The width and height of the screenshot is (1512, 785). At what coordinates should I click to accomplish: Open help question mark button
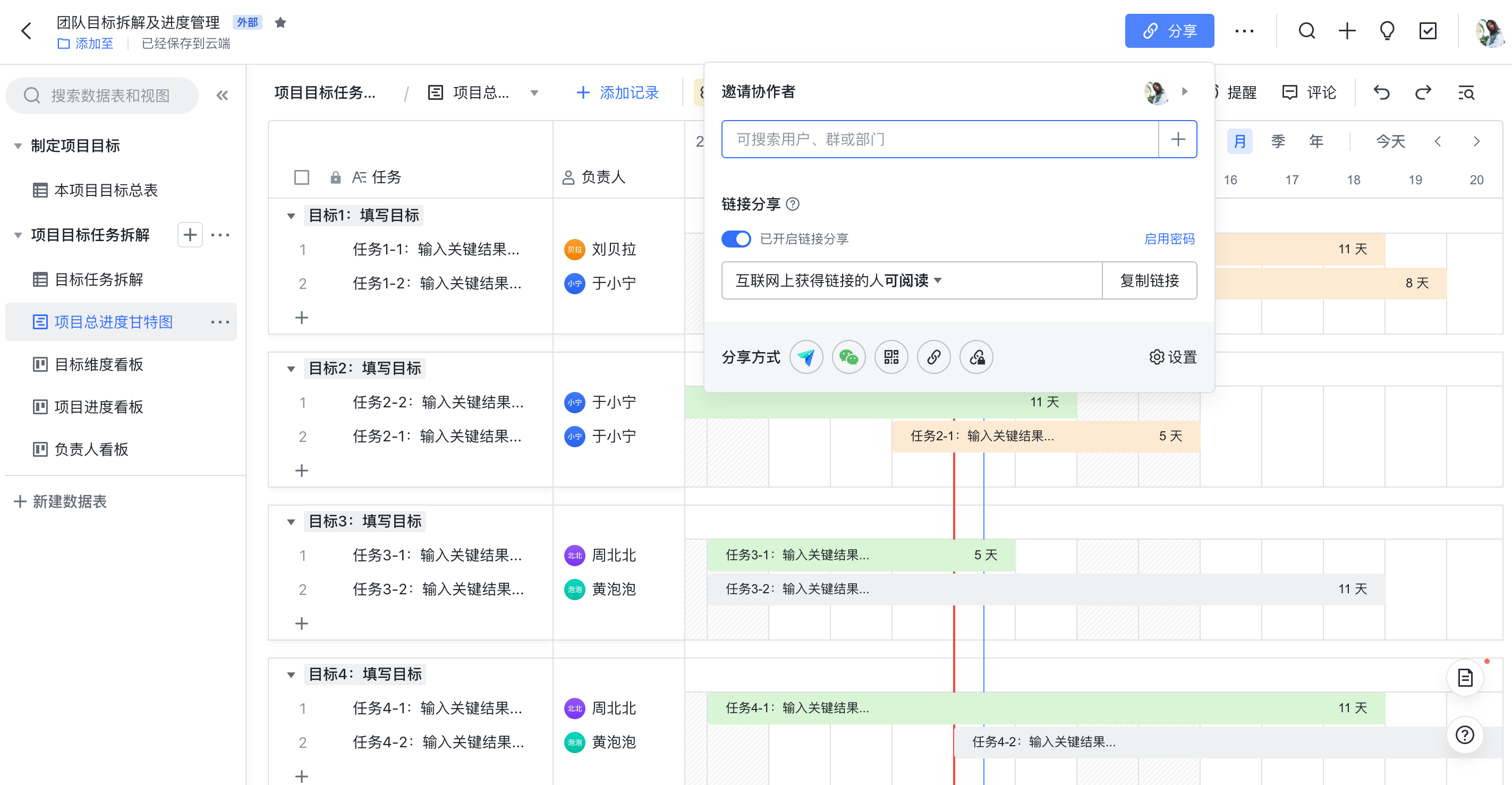tap(1465, 735)
